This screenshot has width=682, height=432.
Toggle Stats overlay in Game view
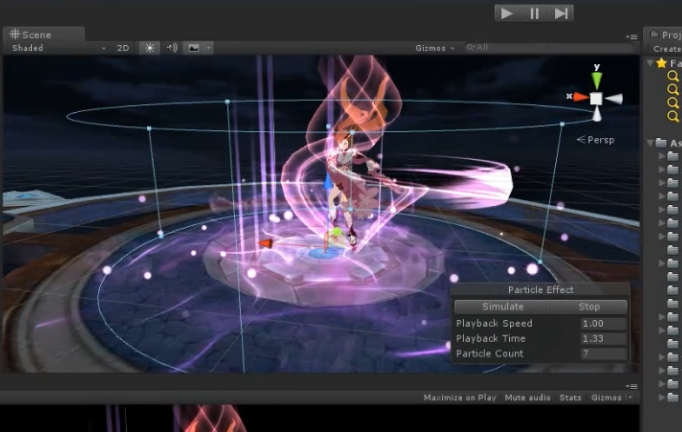570,398
